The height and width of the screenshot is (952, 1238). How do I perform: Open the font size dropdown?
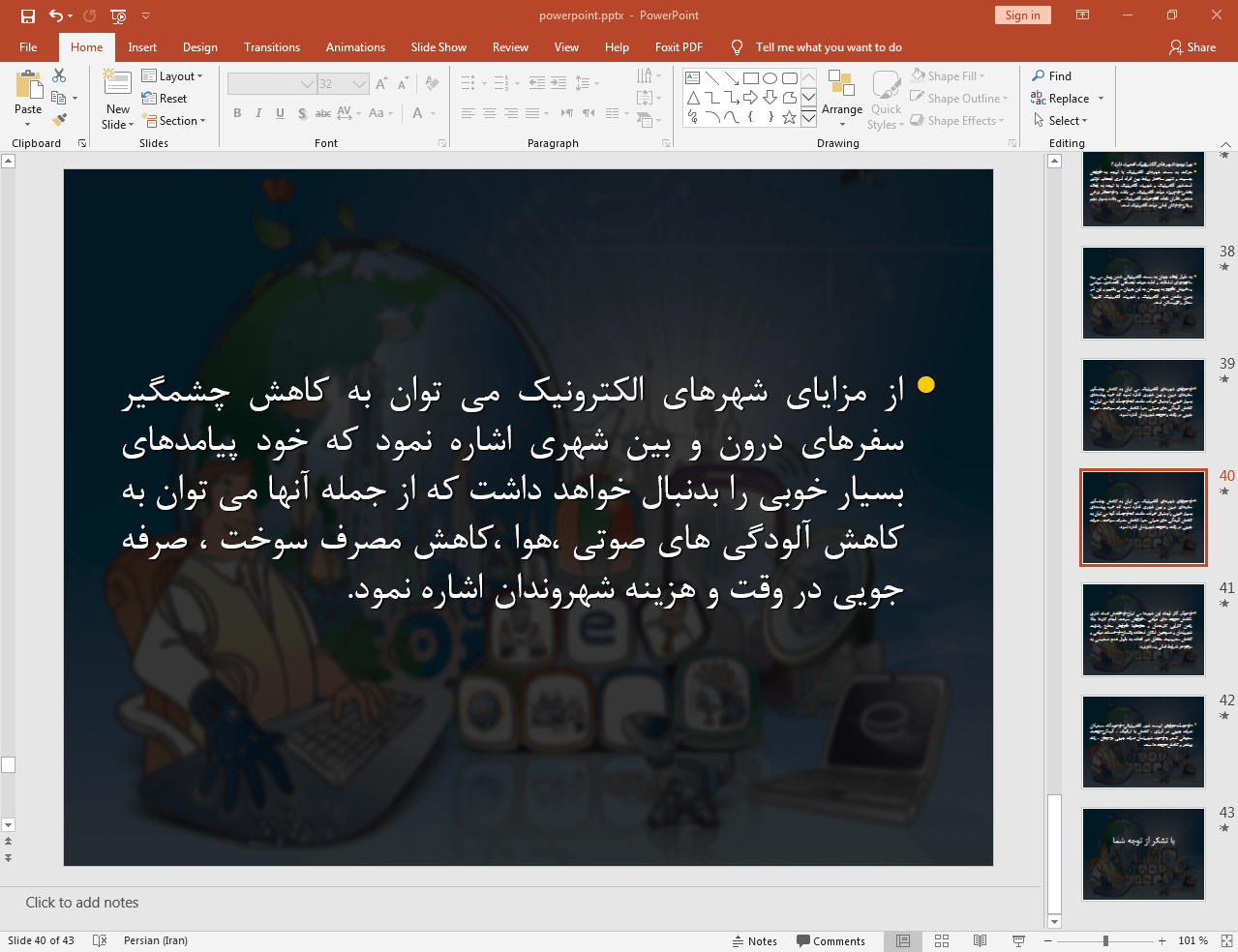pyautogui.click(x=360, y=84)
